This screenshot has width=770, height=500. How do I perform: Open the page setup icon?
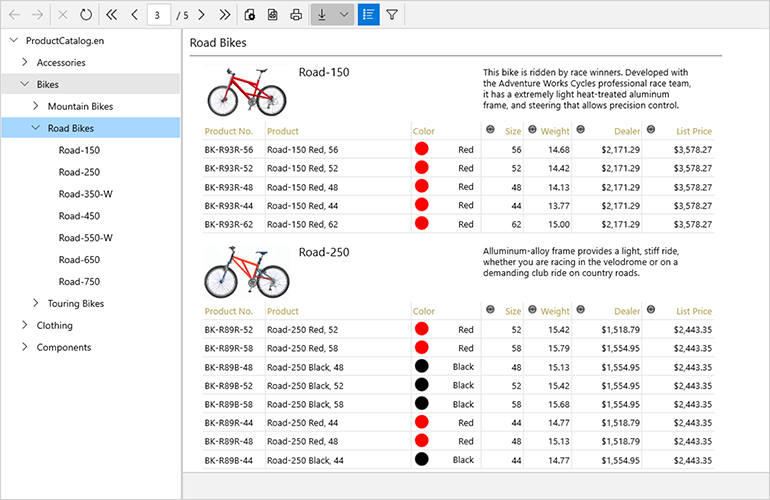[x=273, y=15]
